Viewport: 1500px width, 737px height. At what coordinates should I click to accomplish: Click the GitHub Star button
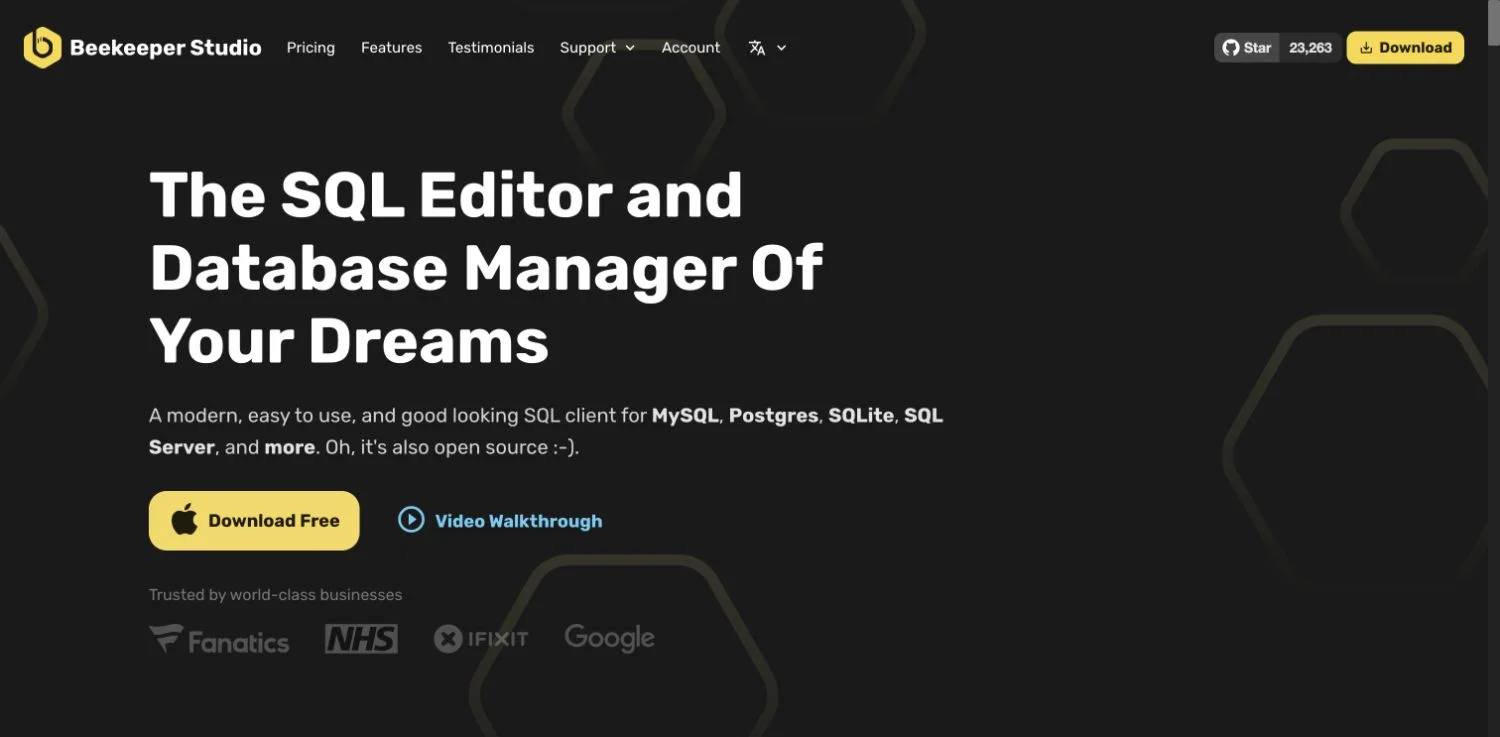pyautogui.click(x=1247, y=48)
